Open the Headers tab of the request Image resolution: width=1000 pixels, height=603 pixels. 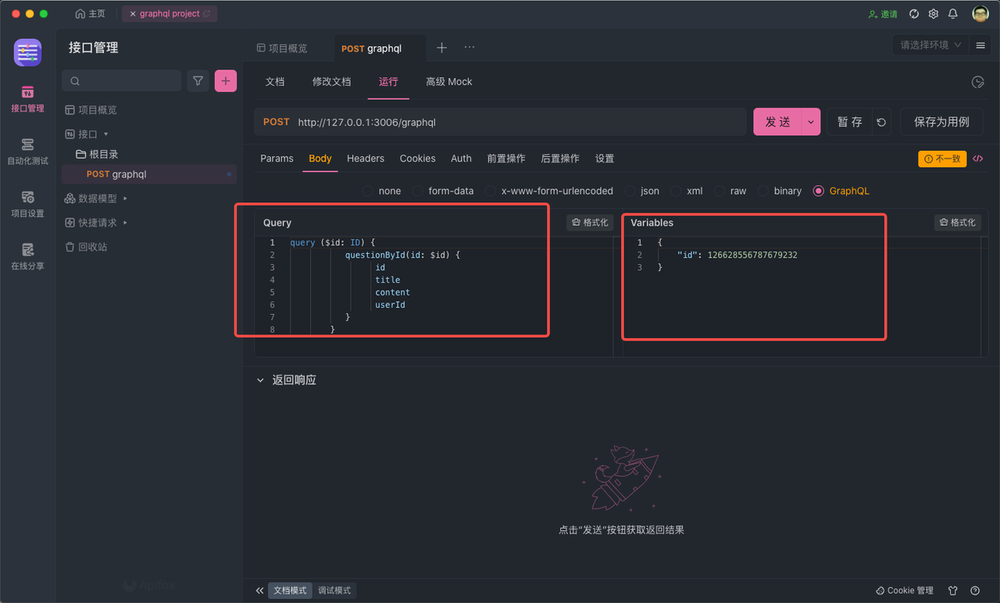365,158
